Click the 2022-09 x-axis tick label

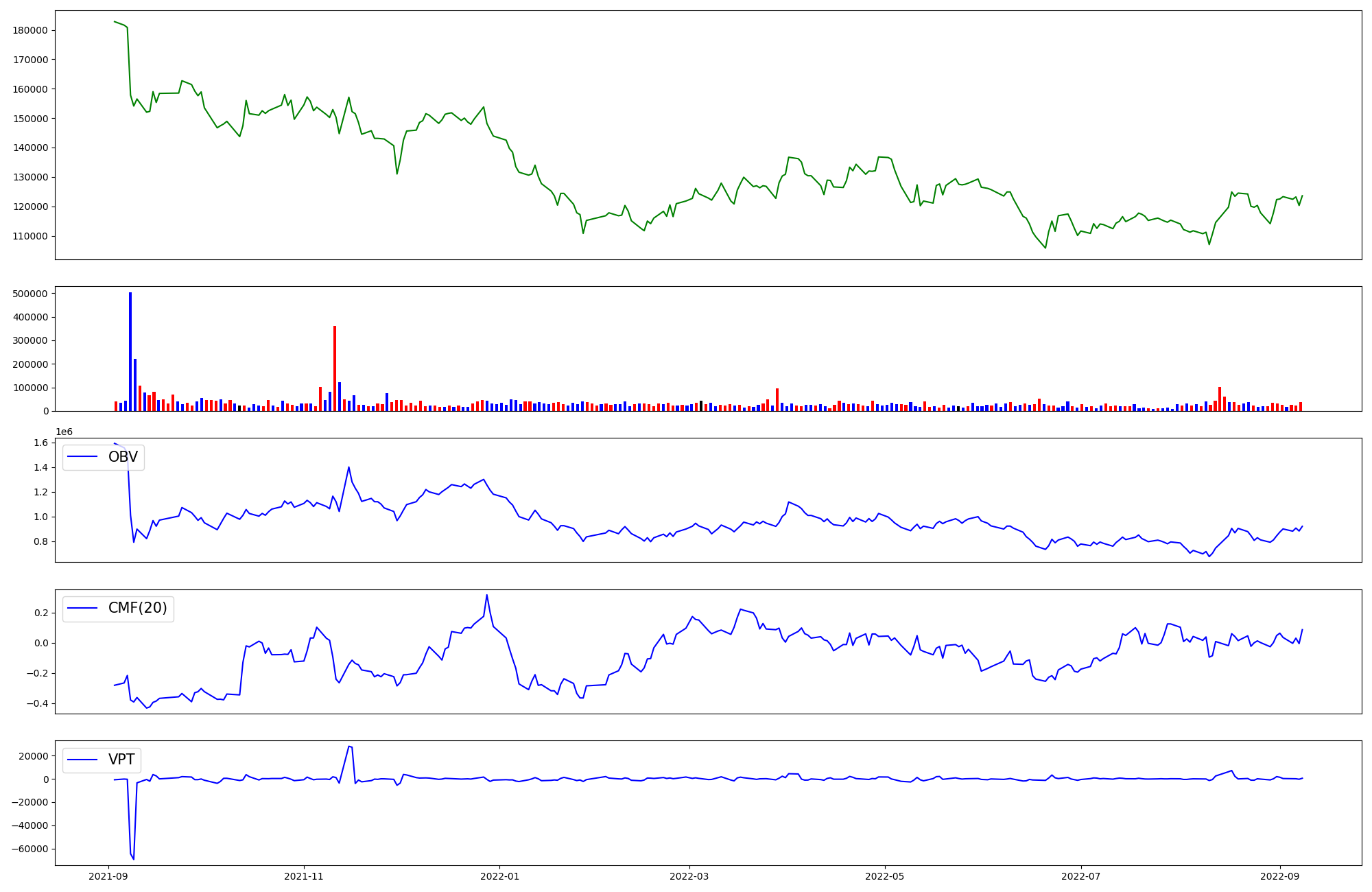coord(1280,876)
